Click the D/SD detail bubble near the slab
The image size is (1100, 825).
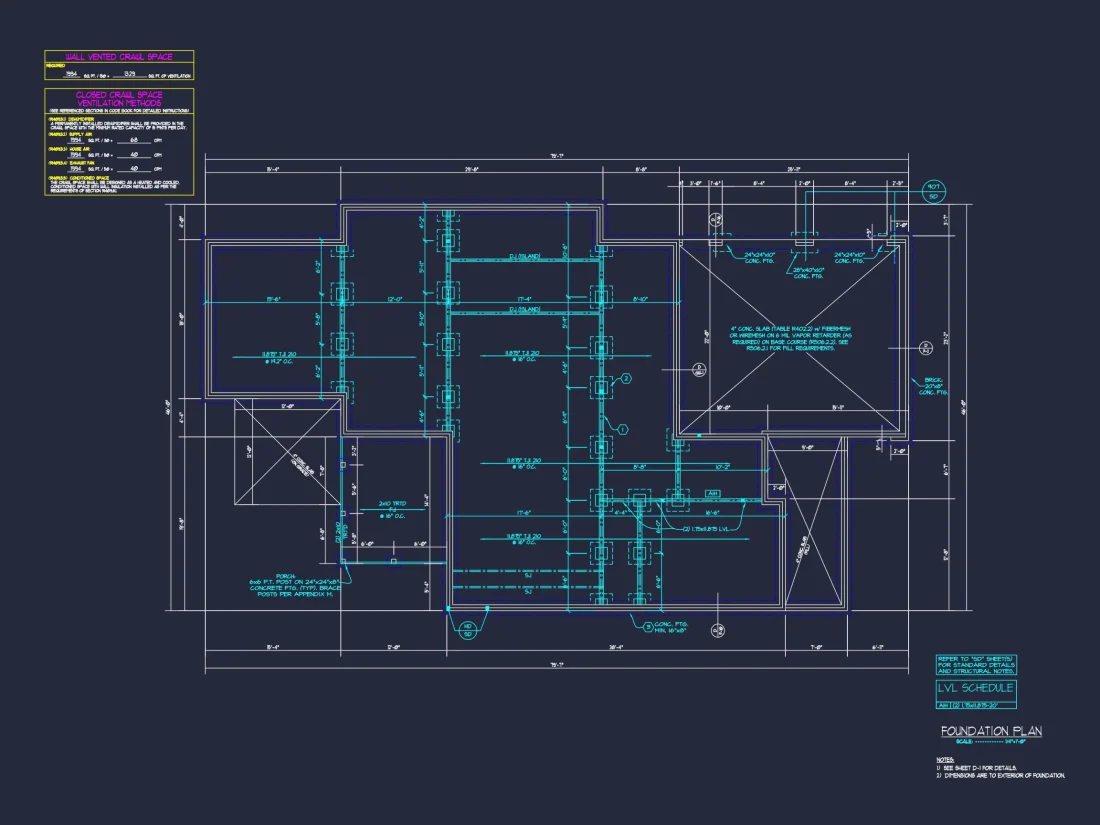point(698,369)
